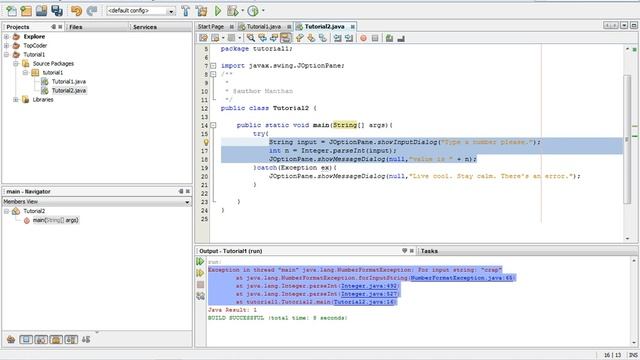Click Shift Line Left editor icon
Screen dimensions: 640x360
337,38
